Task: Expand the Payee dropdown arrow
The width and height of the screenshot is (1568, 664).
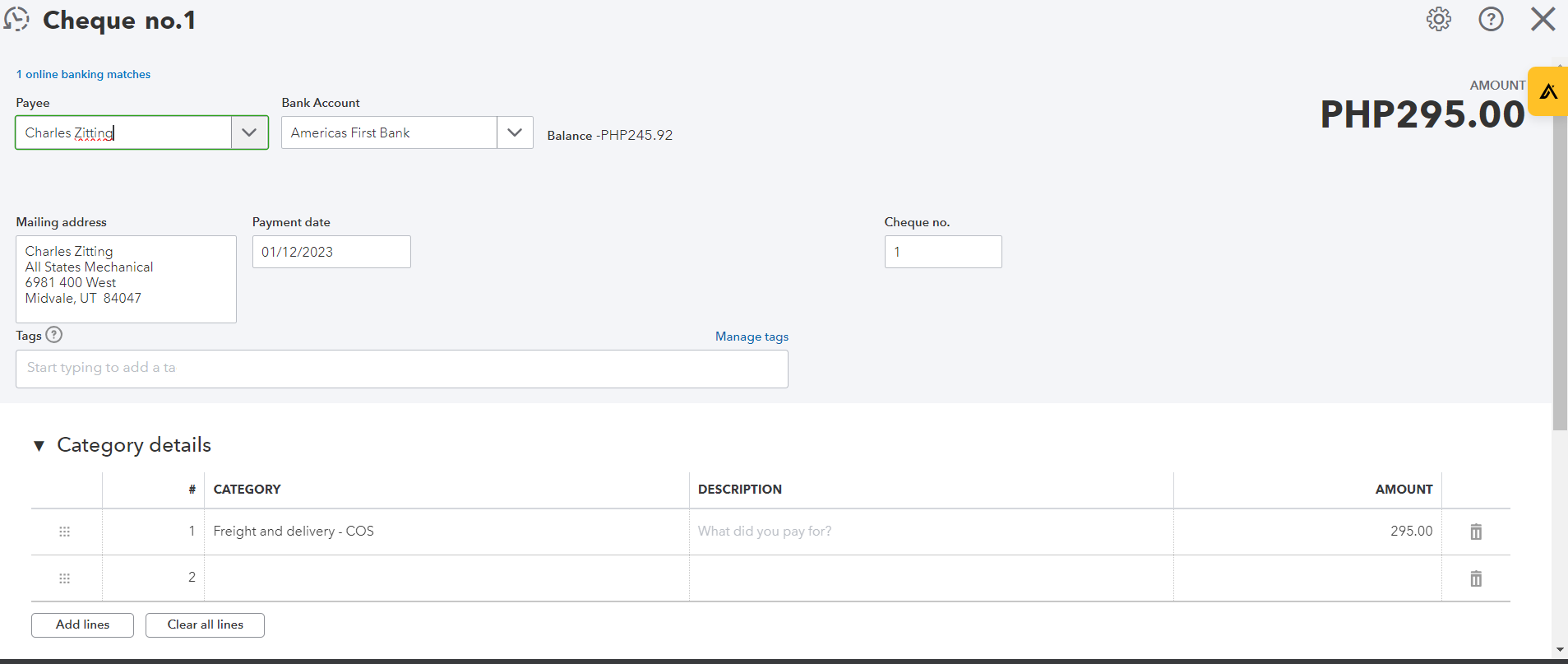Action: (x=249, y=132)
